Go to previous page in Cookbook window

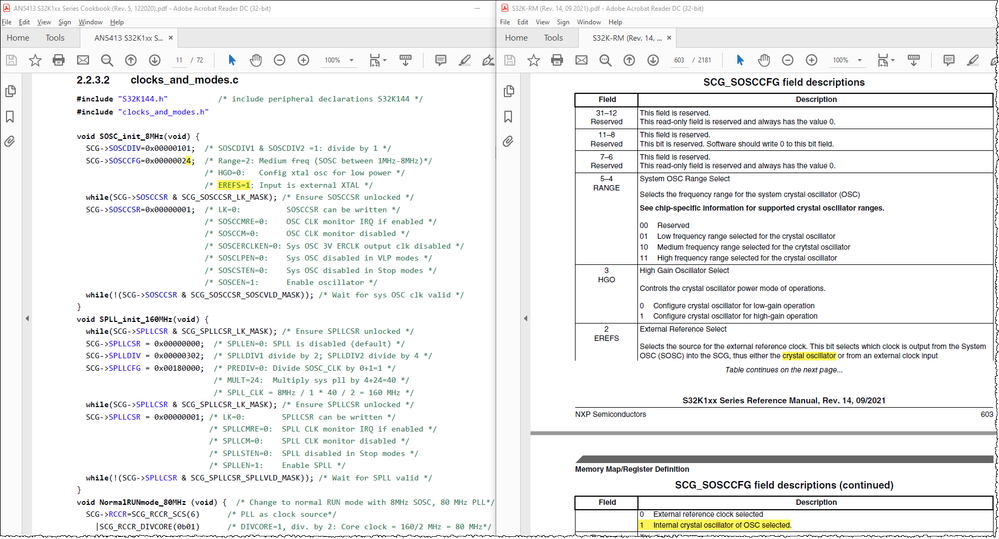click(x=131, y=60)
